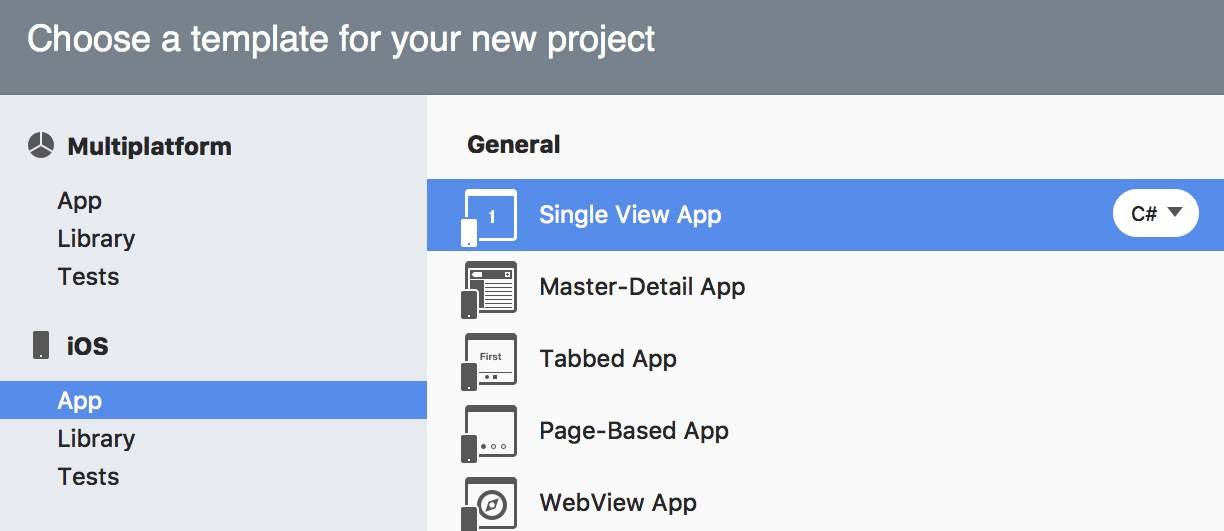This screenshot has height=531, width=1224.
Task: Select App under Multiplatform
Action: pyautogui.click(x=80, y=201)
